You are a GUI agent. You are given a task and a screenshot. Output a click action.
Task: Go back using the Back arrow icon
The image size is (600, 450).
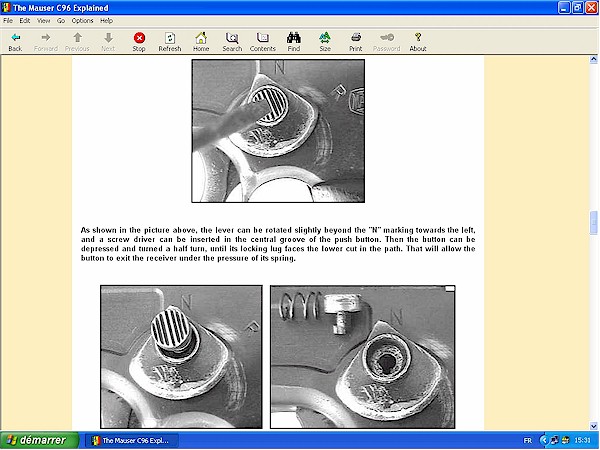15,38
